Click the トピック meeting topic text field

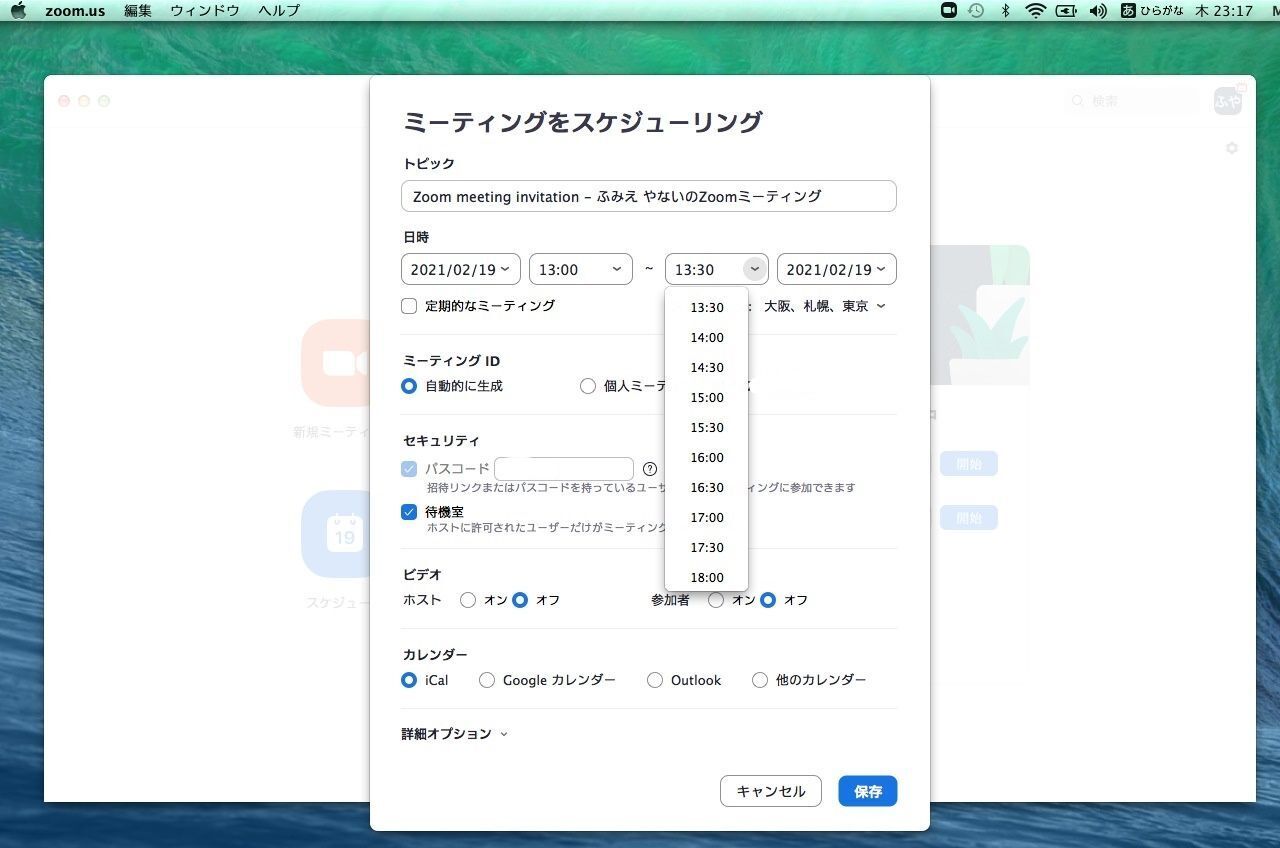(x=649, y=196)
